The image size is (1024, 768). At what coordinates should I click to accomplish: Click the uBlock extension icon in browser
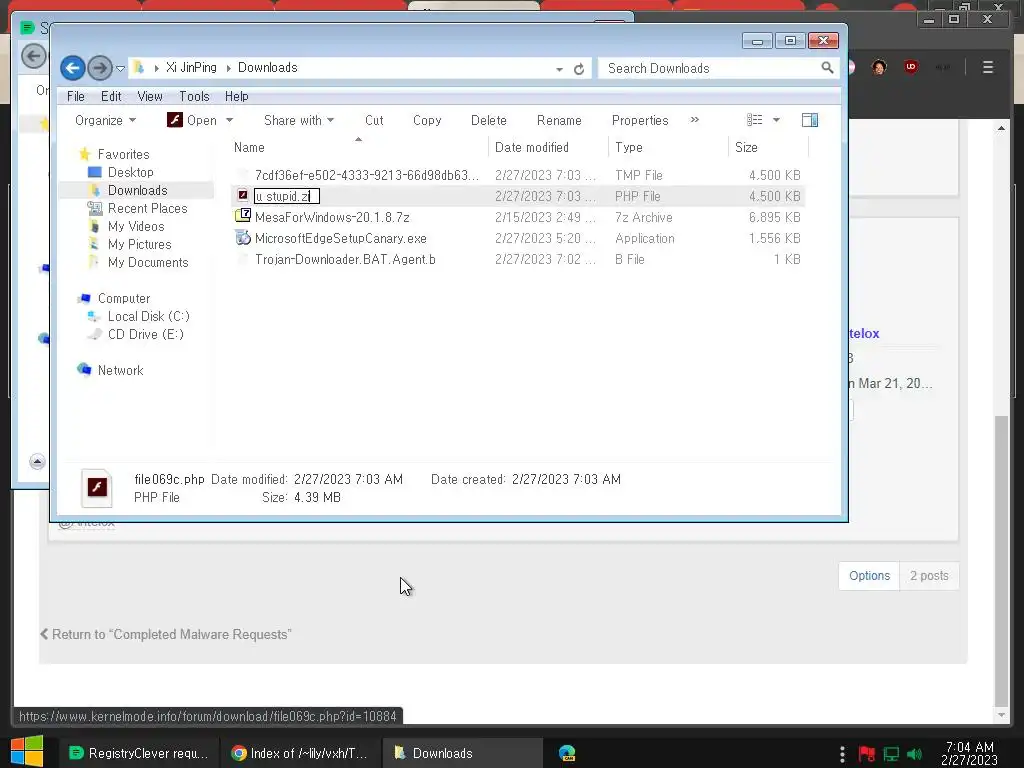point(911,67)
